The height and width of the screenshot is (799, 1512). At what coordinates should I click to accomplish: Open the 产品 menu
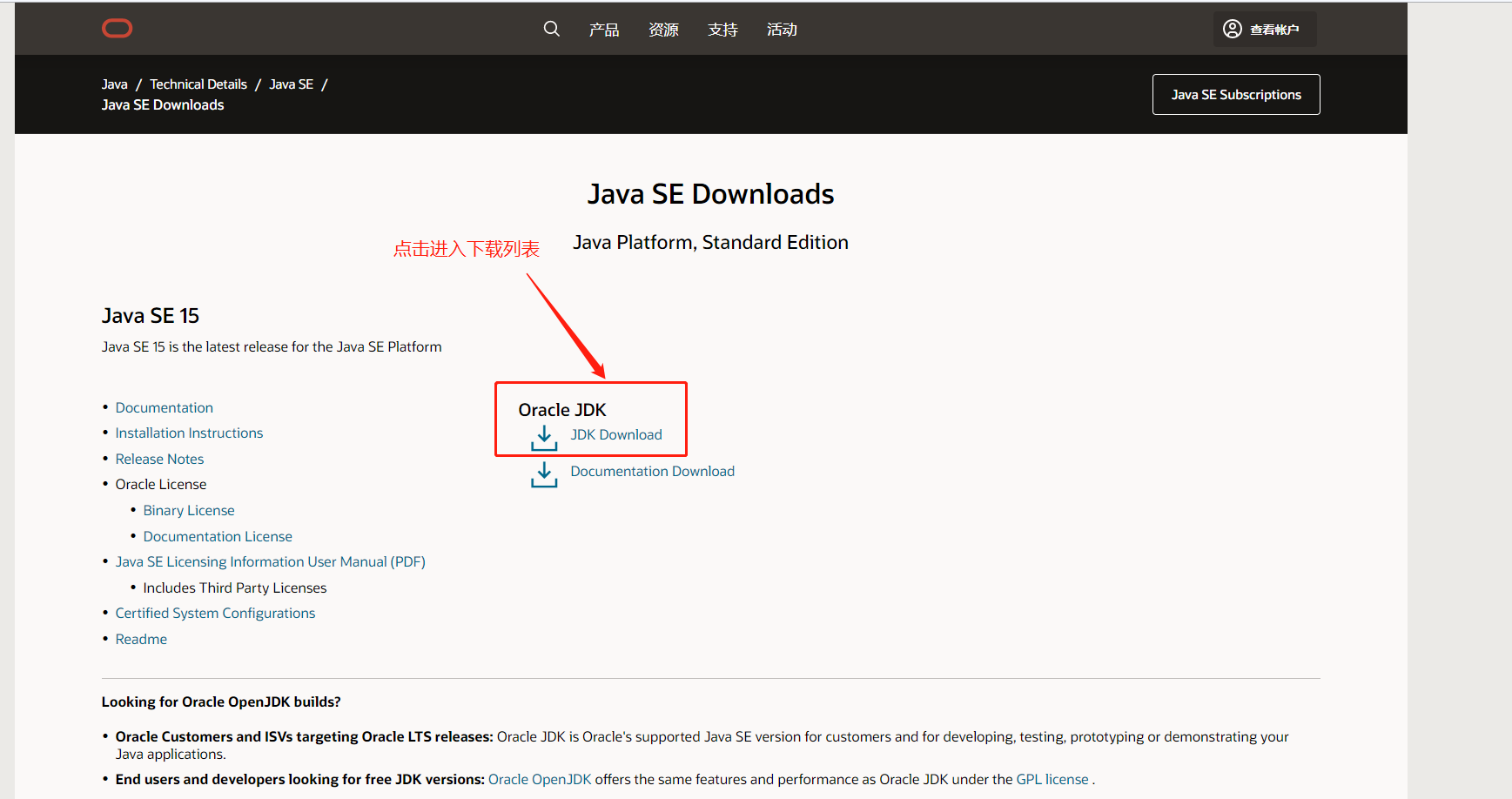604,30
